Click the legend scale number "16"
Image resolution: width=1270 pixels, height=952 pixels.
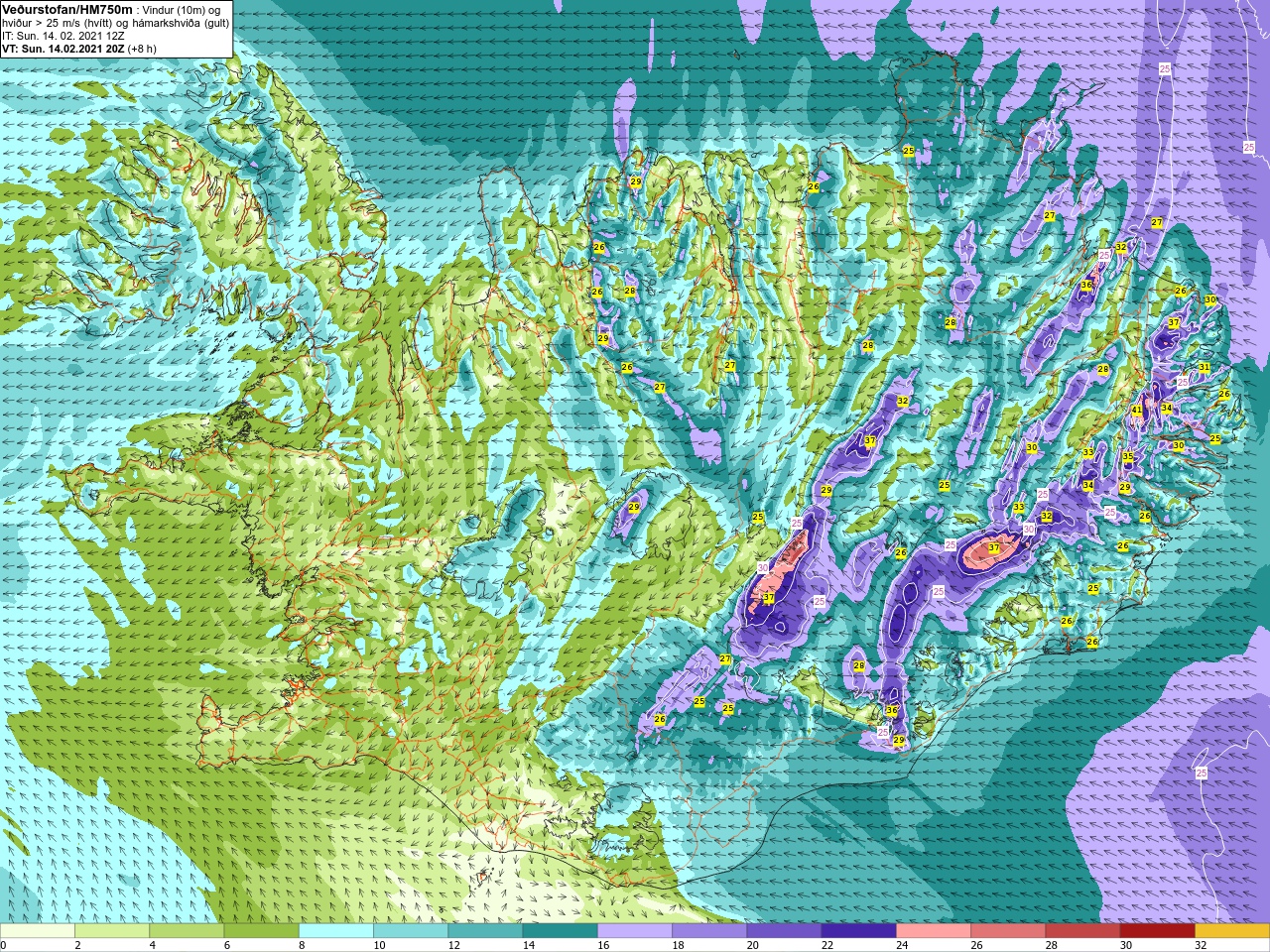tap(603, 946)
